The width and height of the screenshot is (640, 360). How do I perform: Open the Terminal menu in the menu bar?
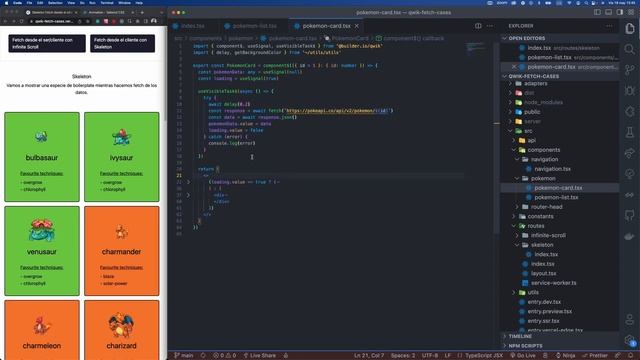107,3
